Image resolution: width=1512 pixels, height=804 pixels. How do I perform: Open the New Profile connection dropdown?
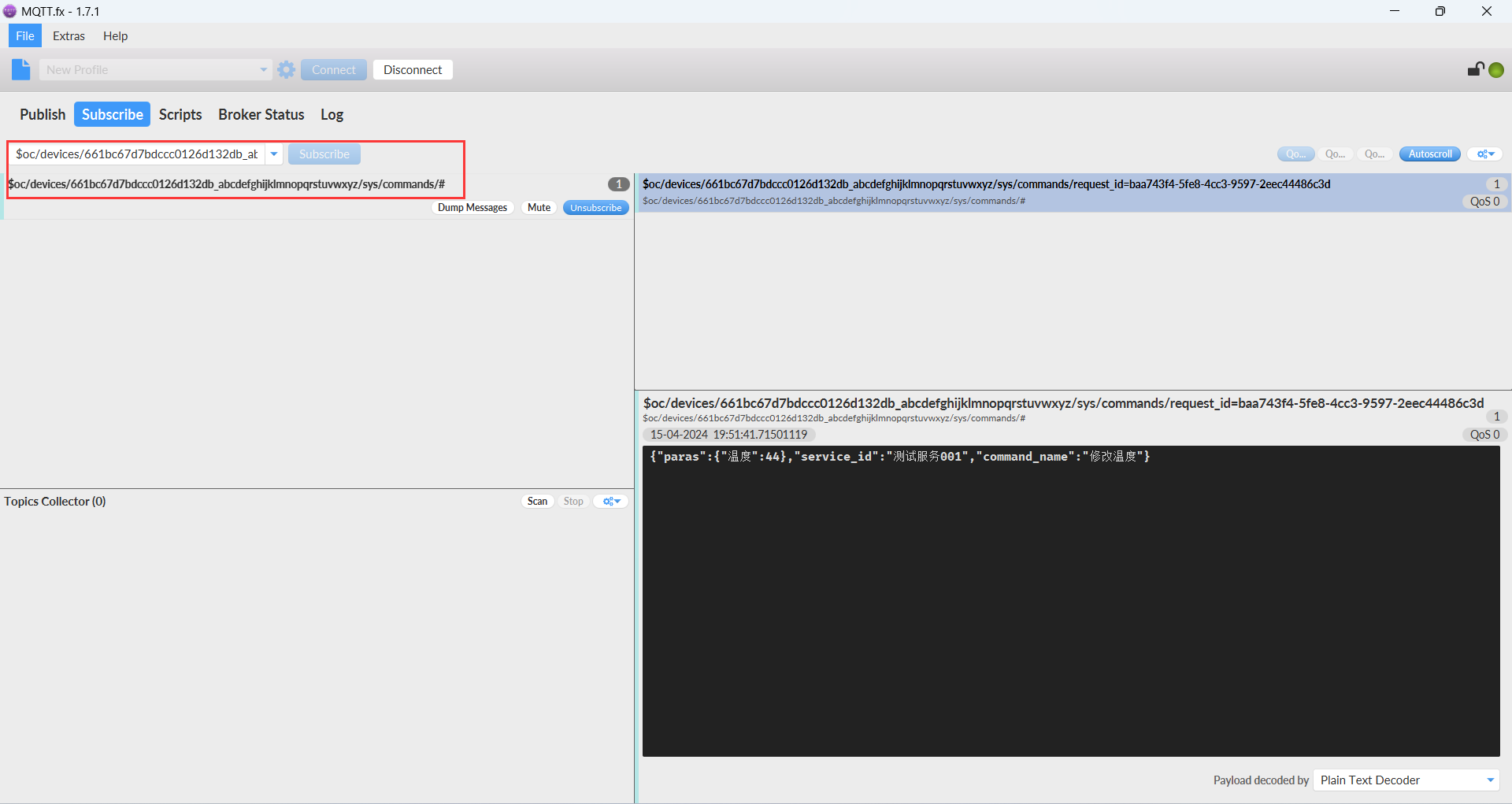(x=155, y=69)
